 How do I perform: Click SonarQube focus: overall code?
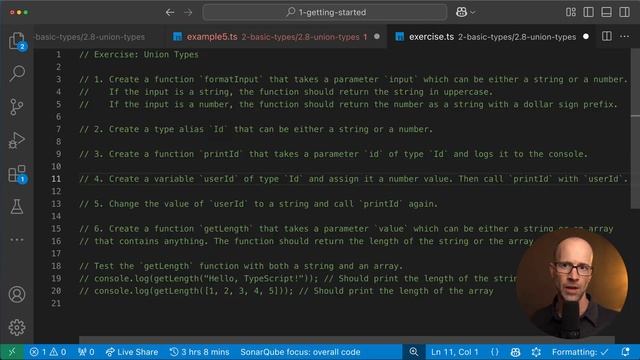click(x=300, y=352)
